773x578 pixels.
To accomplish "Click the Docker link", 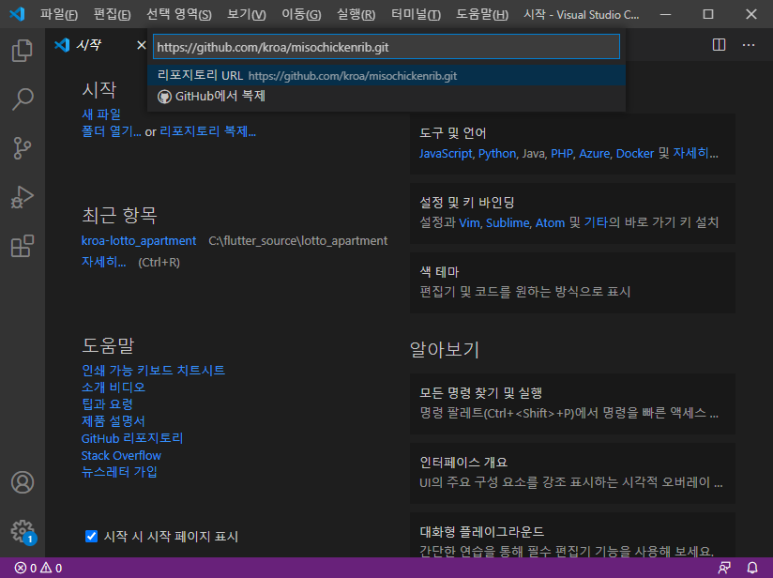I will (x=634, y=153).
